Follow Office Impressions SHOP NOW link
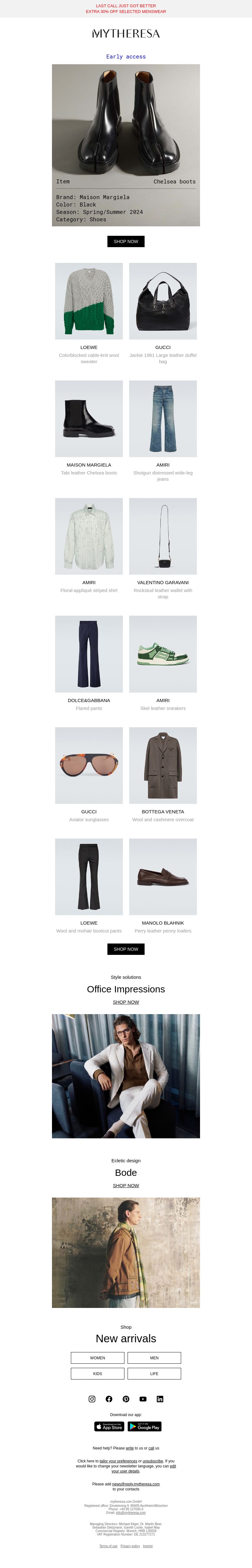Screen dimensions: 252x1568 [126, 1002]
